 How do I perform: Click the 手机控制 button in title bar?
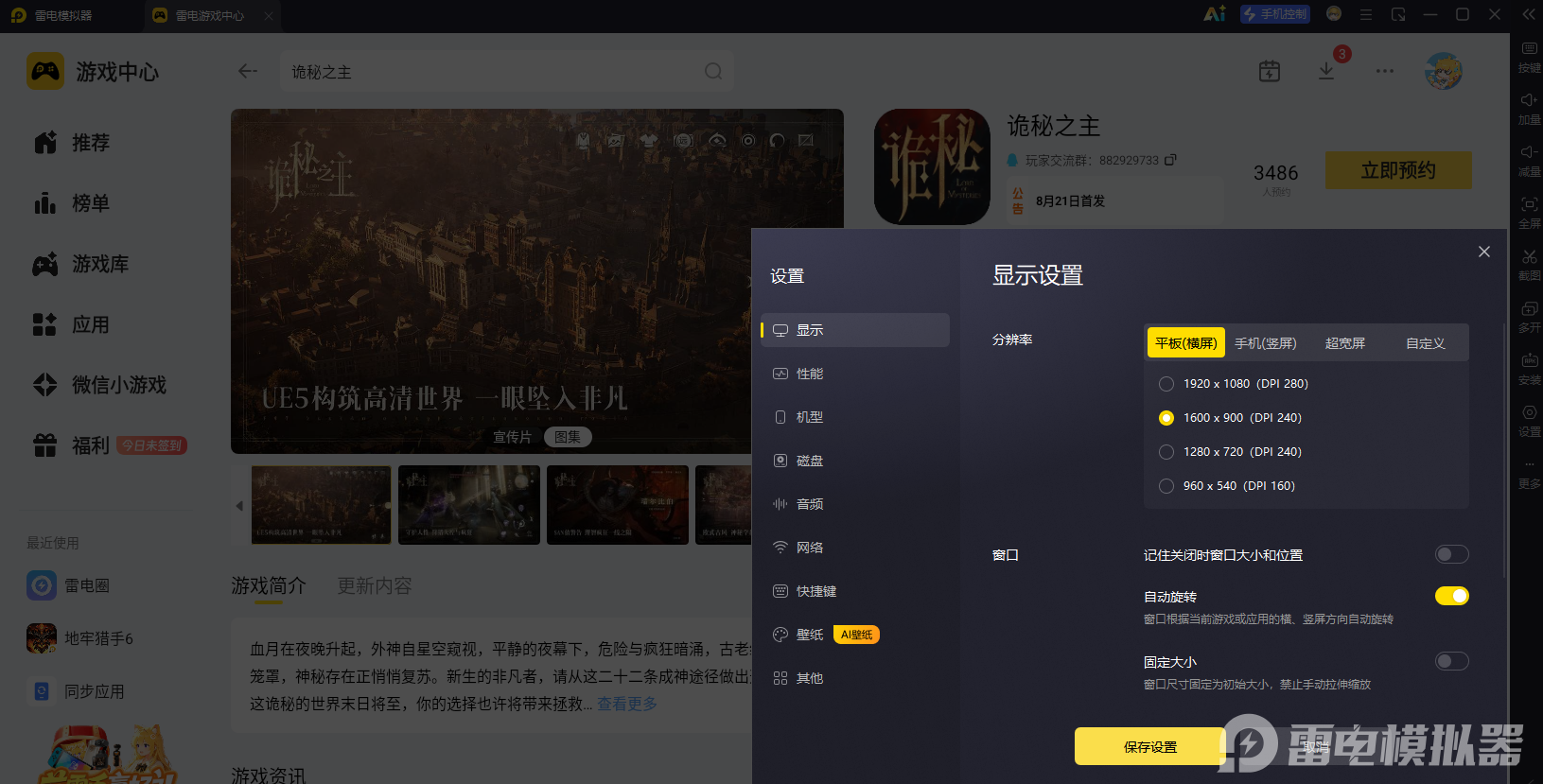pyautogui.click(x=1275, y=14)
